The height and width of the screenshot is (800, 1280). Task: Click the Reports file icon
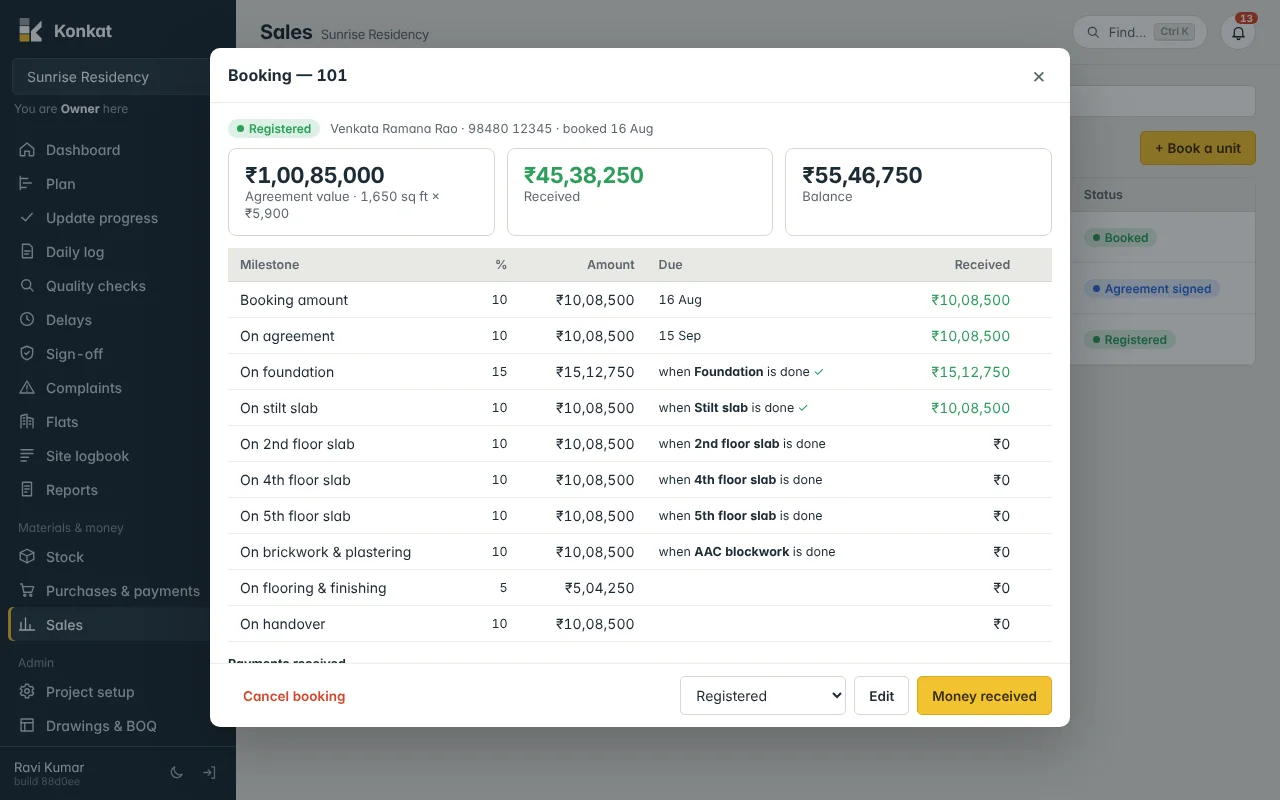27,490
